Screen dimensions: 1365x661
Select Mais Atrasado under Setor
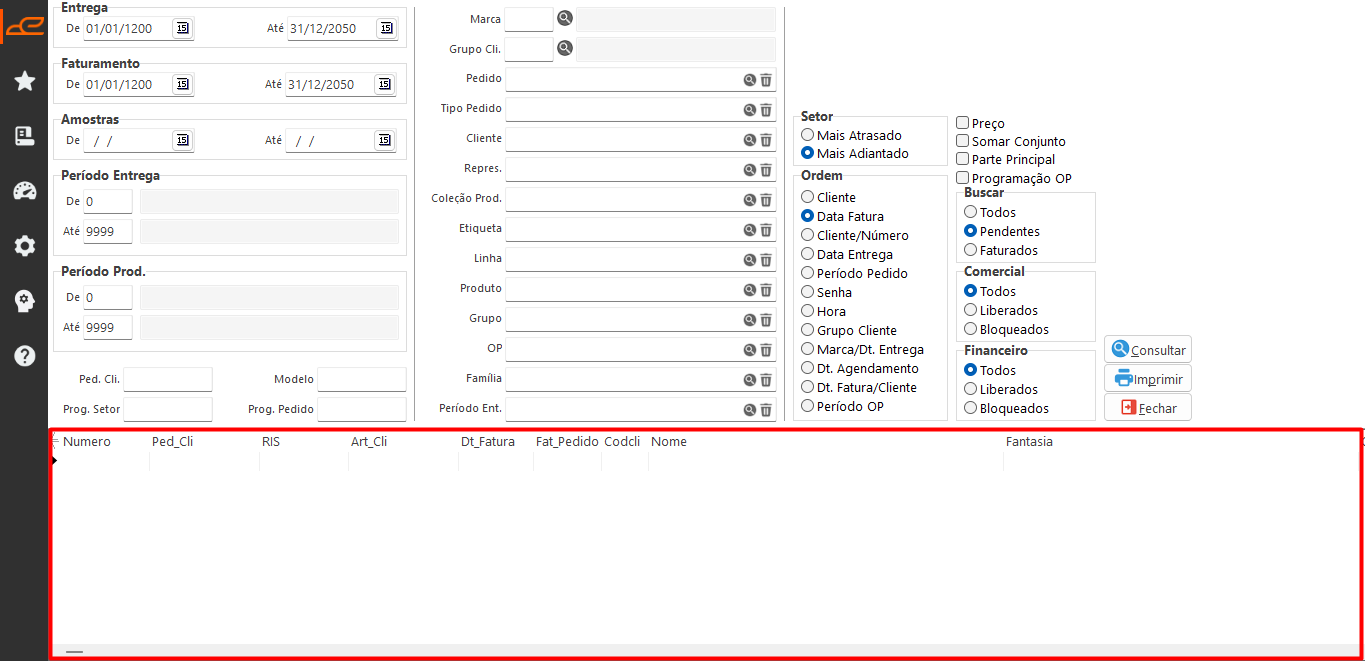tap(808, 135)
